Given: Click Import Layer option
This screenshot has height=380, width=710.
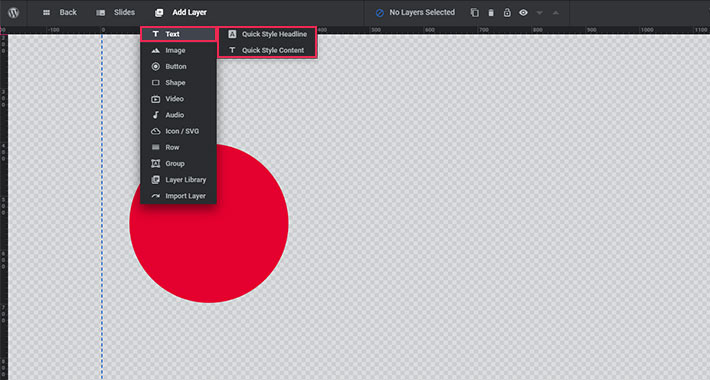Looking at the screenshot, I should (x=178, y=196).
